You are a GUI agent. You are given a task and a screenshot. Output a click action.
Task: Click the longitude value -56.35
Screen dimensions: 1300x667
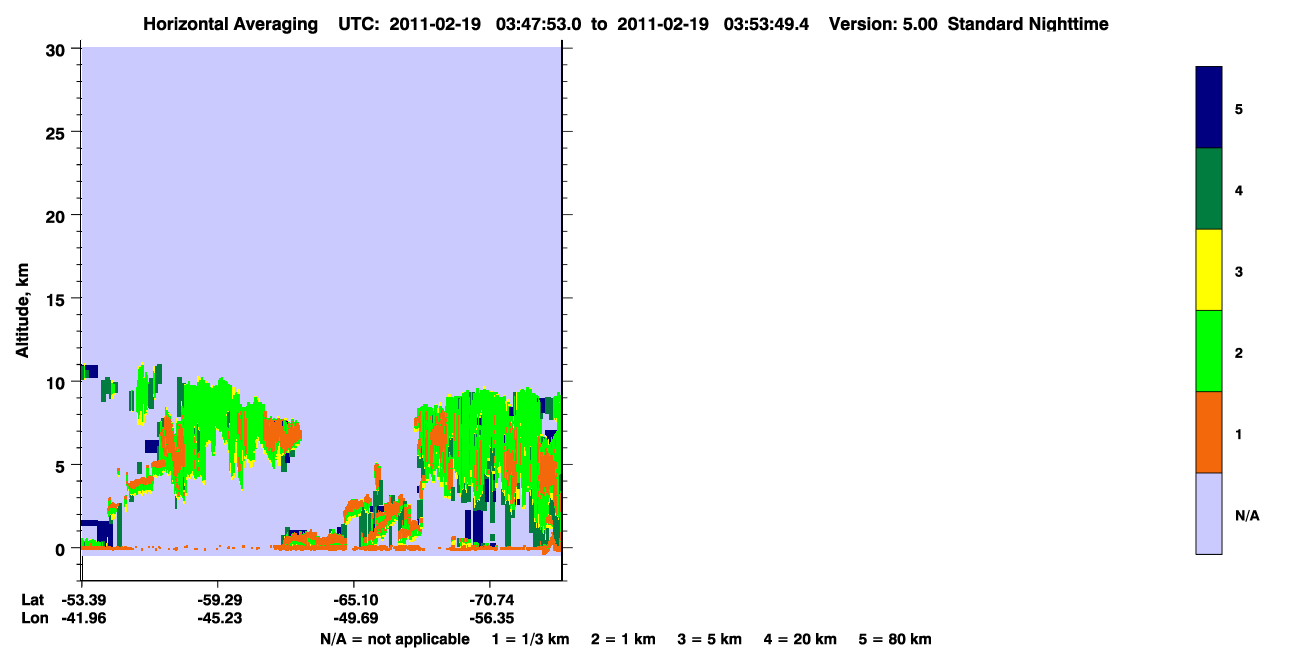pyautogui.click(x=490, y=617)
